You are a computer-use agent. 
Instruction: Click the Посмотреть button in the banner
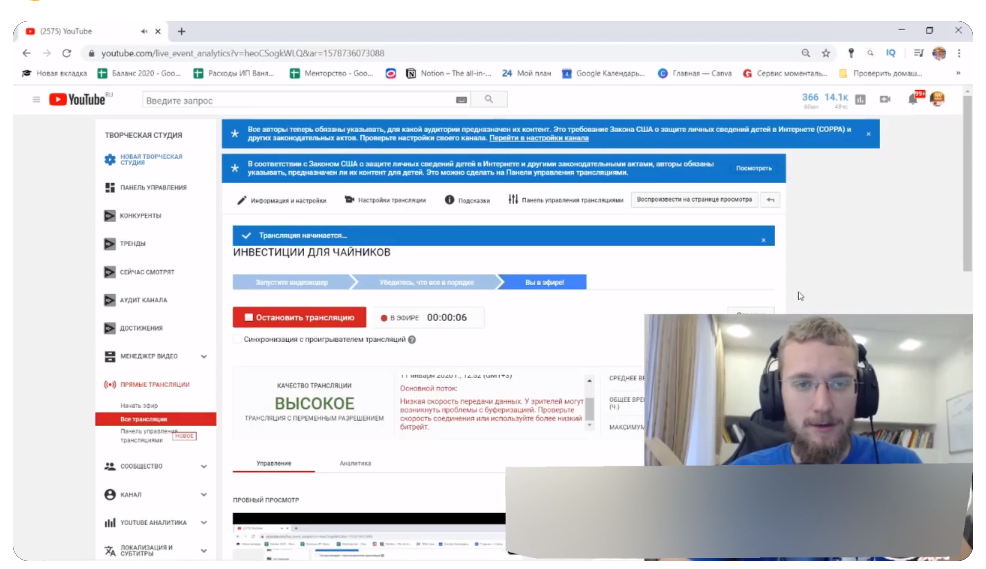(754, 168)
